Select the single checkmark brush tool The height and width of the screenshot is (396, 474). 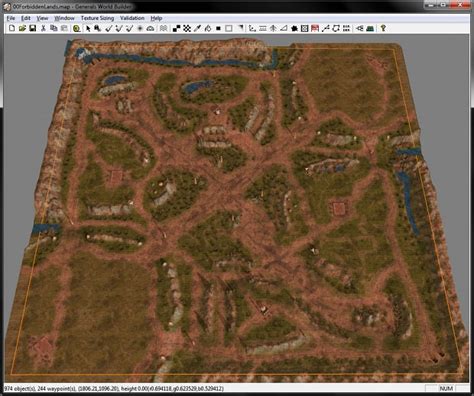coord(108,29)
